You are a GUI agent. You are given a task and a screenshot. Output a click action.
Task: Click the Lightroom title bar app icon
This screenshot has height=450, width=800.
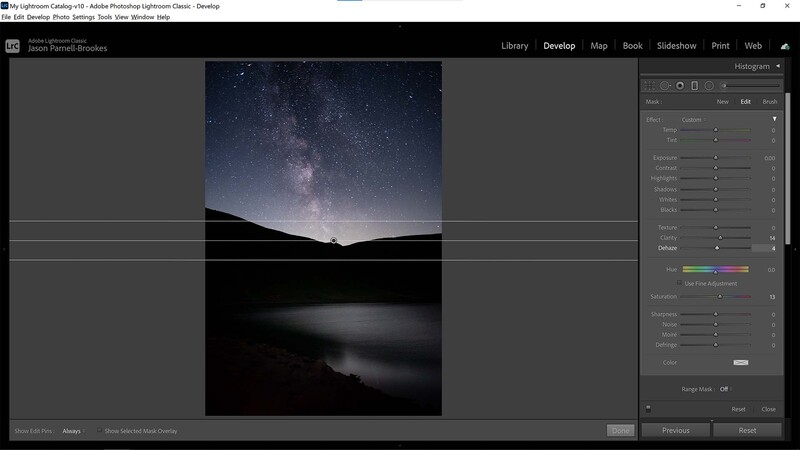point(5,6)
